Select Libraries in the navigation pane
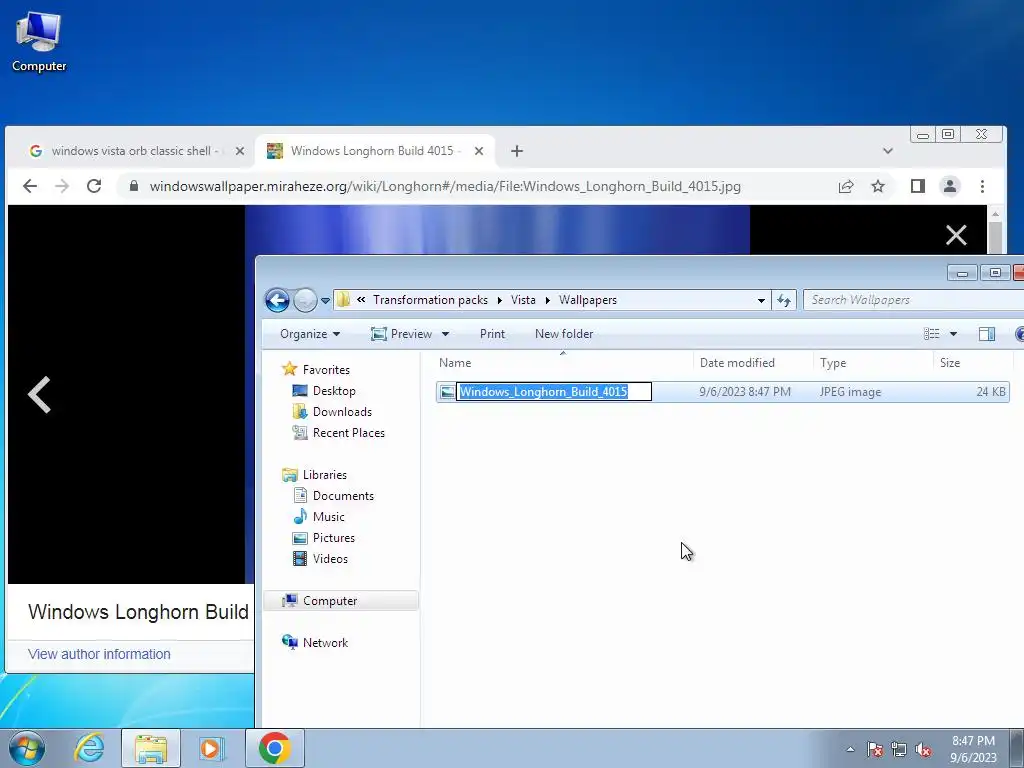 315,475
